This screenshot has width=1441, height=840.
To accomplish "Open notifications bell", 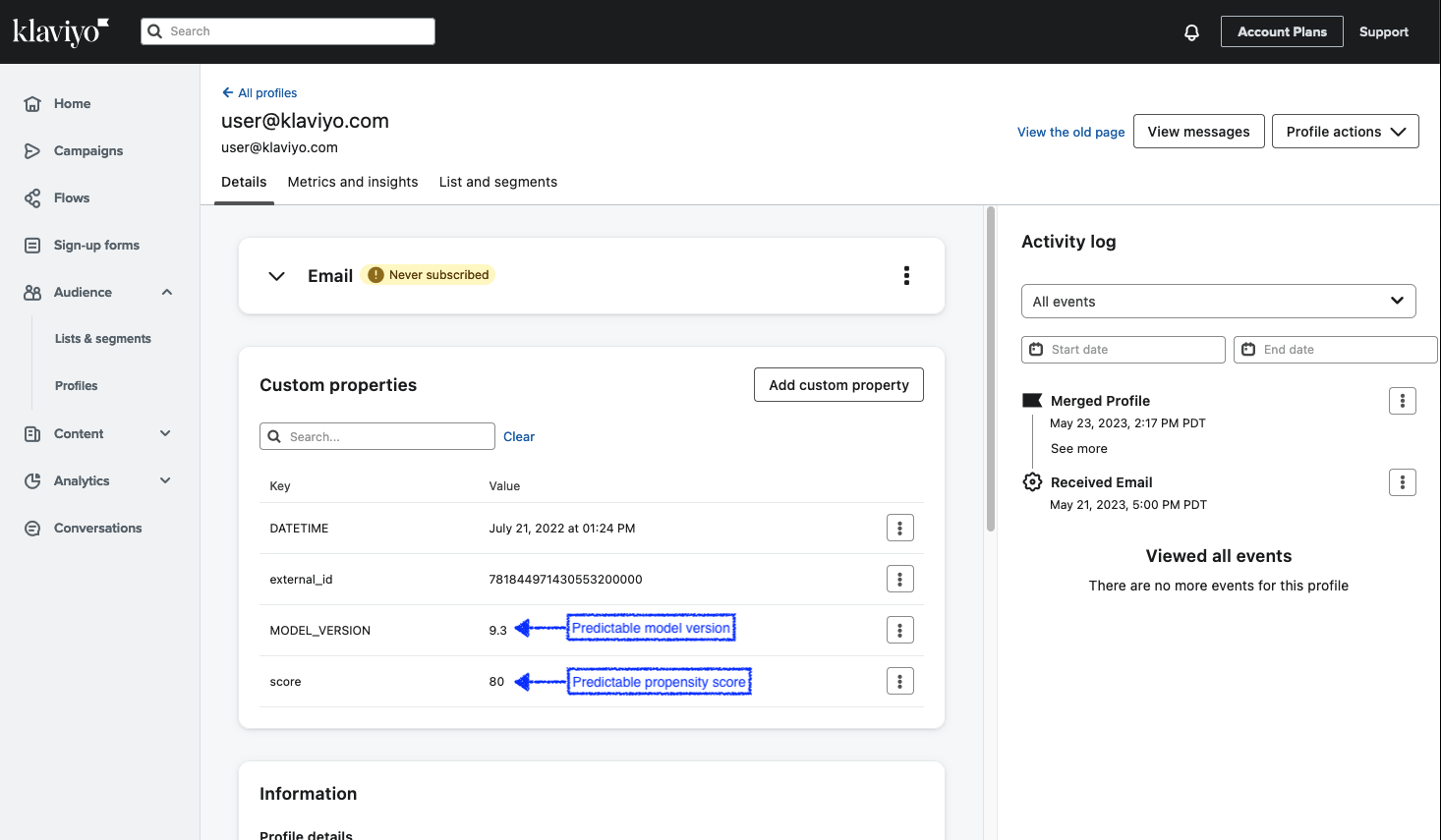I will coord(1191,32).
